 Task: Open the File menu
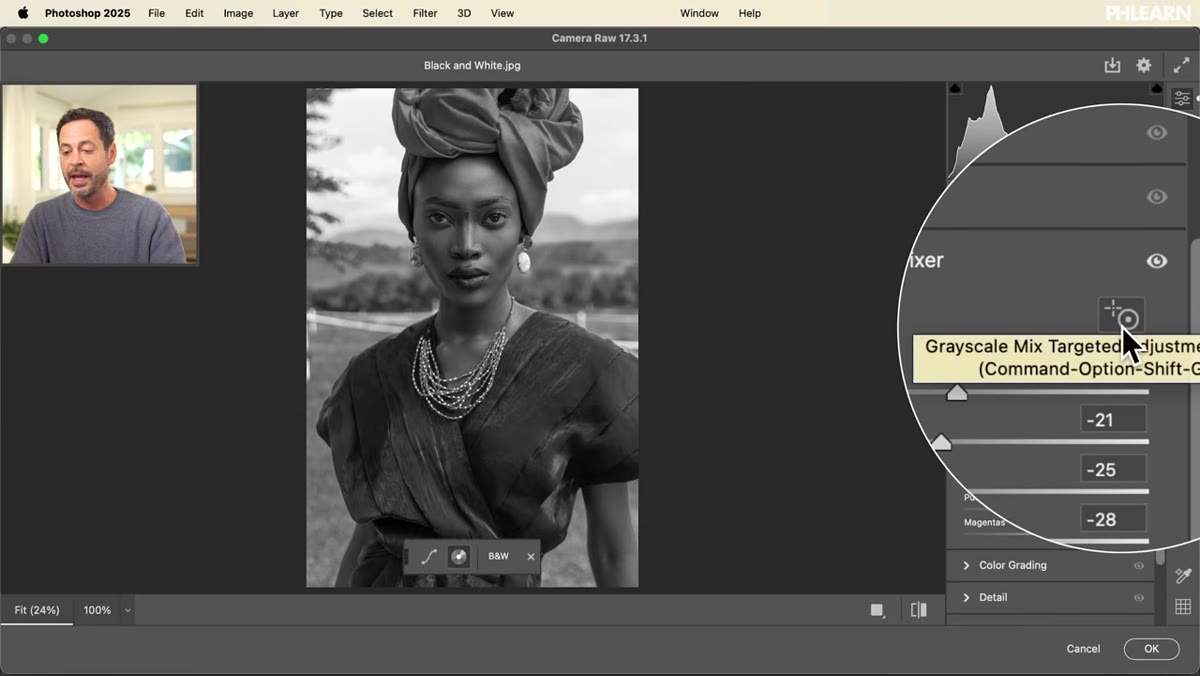coord(157,13)
